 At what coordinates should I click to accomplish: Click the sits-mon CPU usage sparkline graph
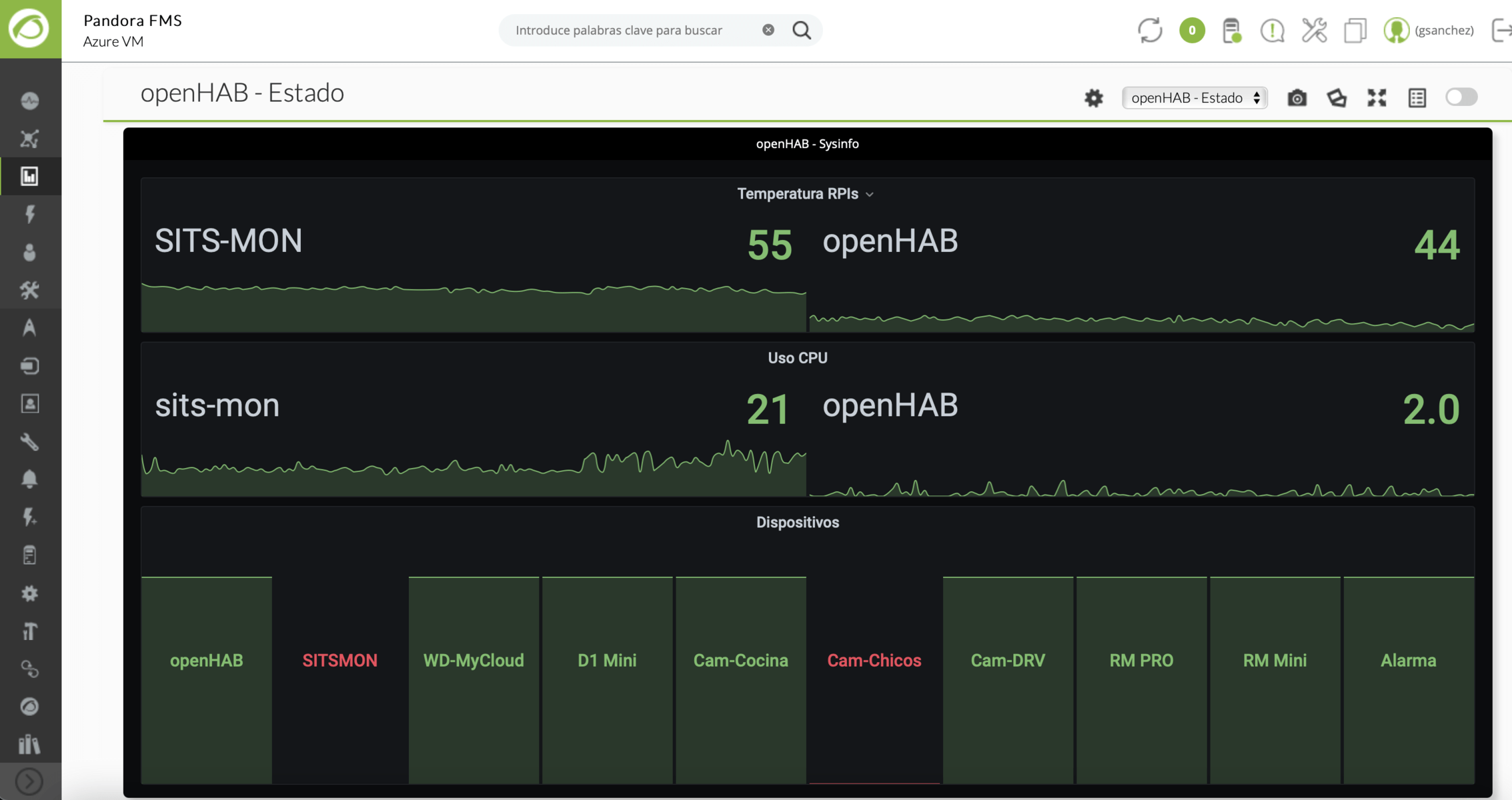tap(474, 468)
